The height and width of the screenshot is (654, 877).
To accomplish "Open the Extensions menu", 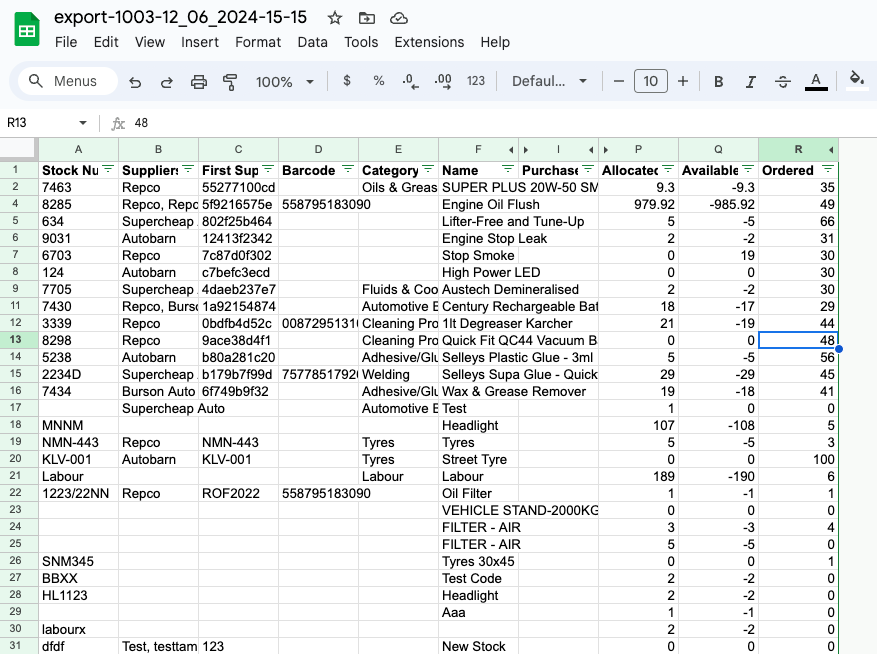I will pos(430,43).
